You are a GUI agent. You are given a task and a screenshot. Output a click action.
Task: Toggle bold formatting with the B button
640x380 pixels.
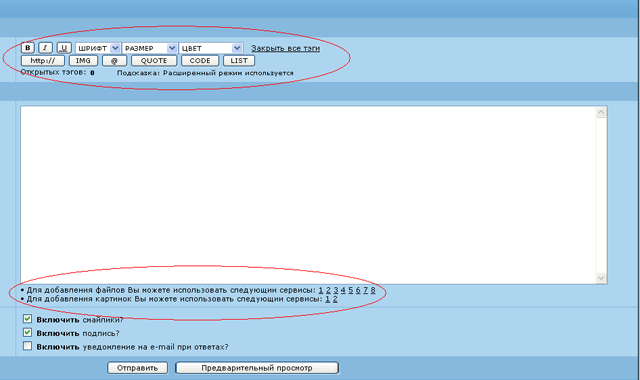[x=28, y=48]
